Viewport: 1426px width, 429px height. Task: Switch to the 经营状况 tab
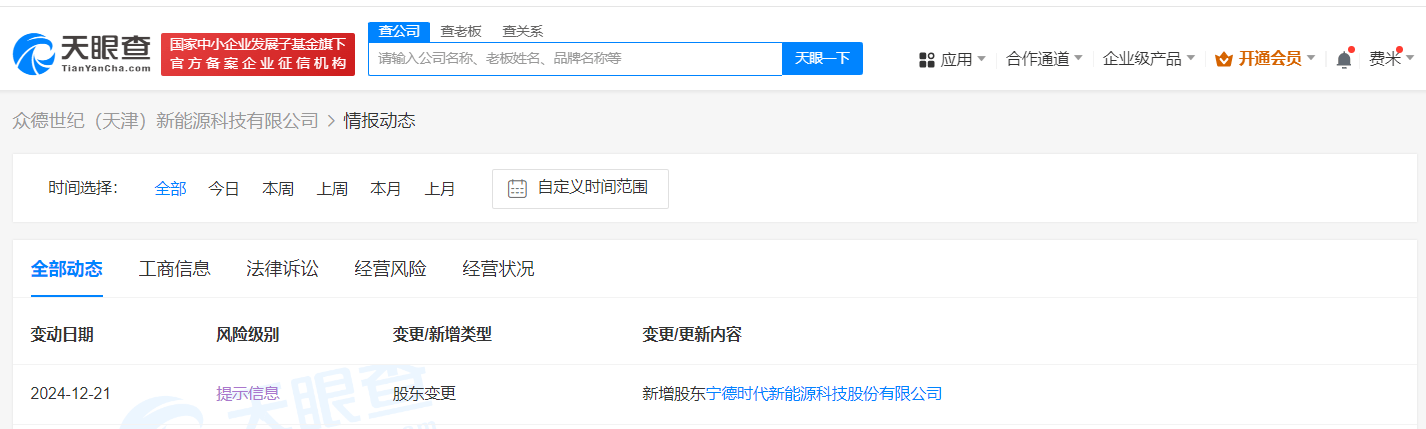[x=499, y=269]
